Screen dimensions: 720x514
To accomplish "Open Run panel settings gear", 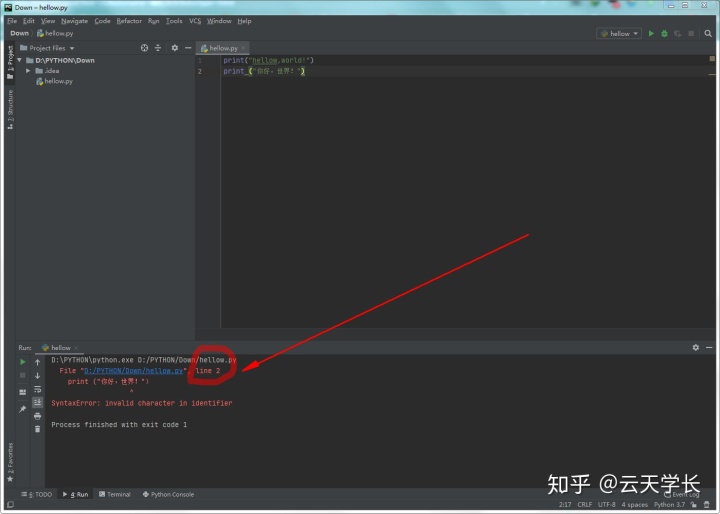I will [696, 348].
